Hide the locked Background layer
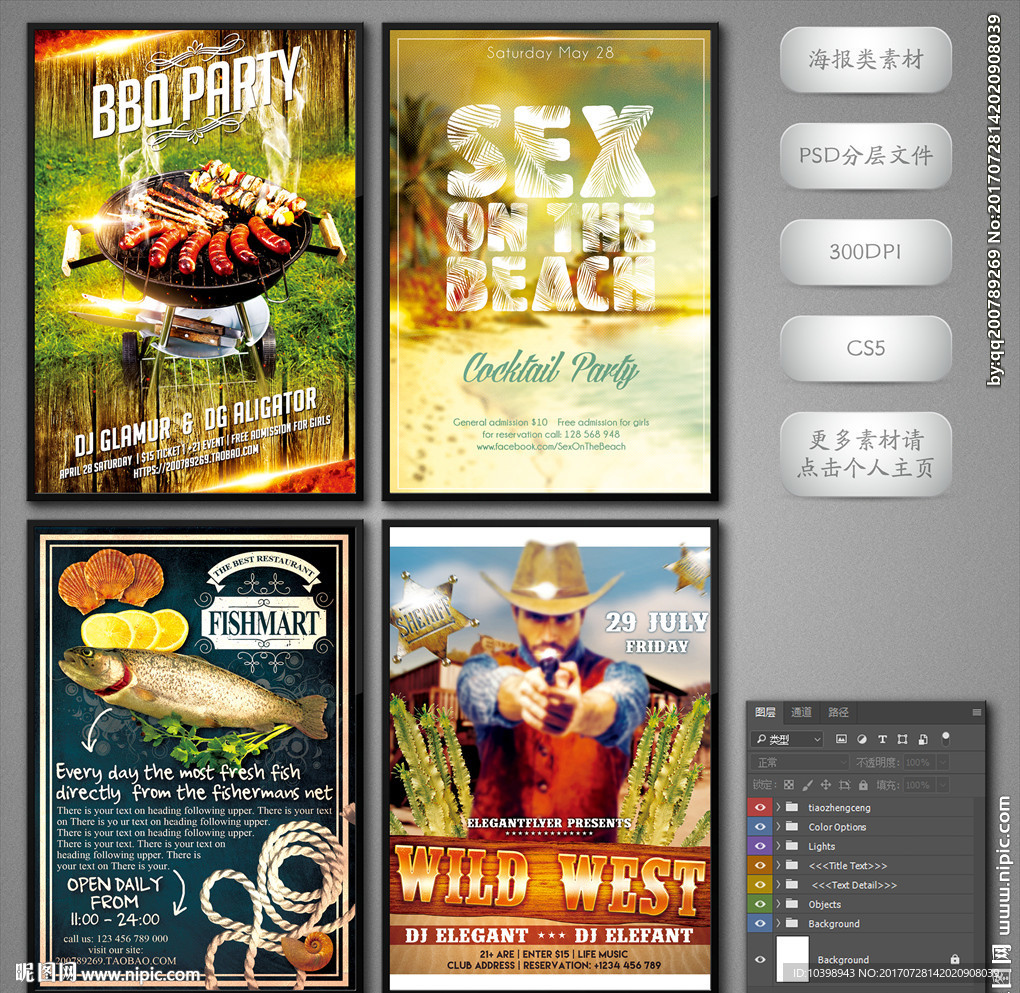 click(759, 959)
